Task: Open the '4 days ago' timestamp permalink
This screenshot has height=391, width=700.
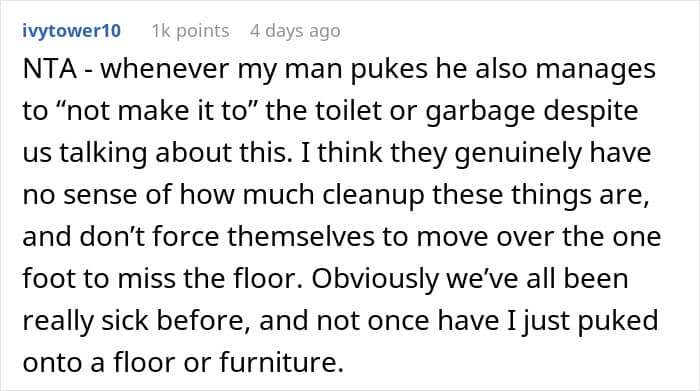Action: click(x=295, y=31)
